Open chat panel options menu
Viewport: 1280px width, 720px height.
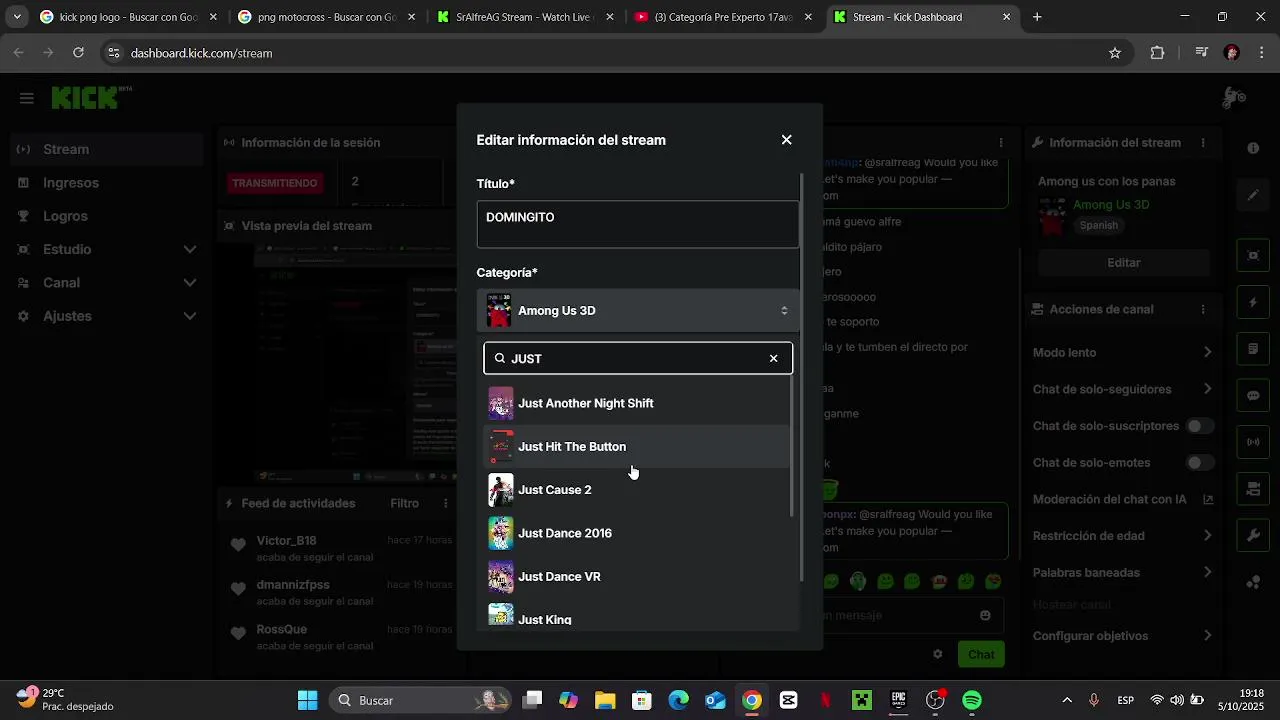[x=1001, y=143]
